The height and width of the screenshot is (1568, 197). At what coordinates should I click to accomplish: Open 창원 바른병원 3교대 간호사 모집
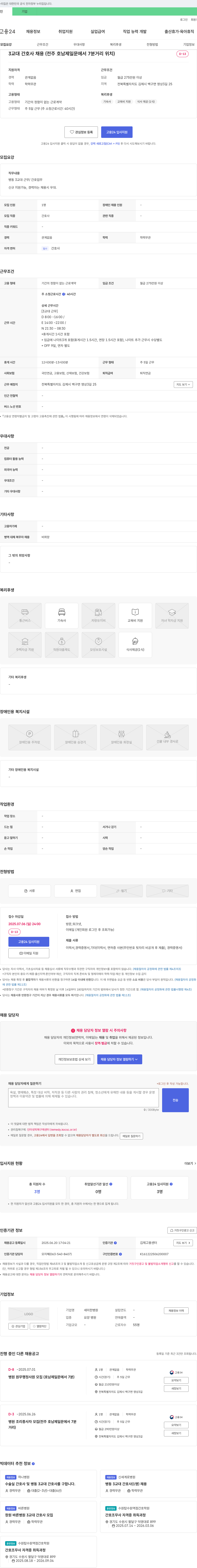(x=29, y=1515)
